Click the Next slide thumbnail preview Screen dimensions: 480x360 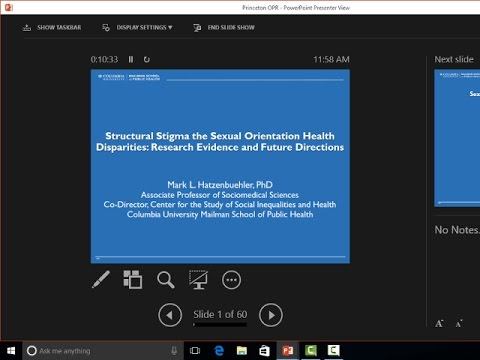(457, 138)
